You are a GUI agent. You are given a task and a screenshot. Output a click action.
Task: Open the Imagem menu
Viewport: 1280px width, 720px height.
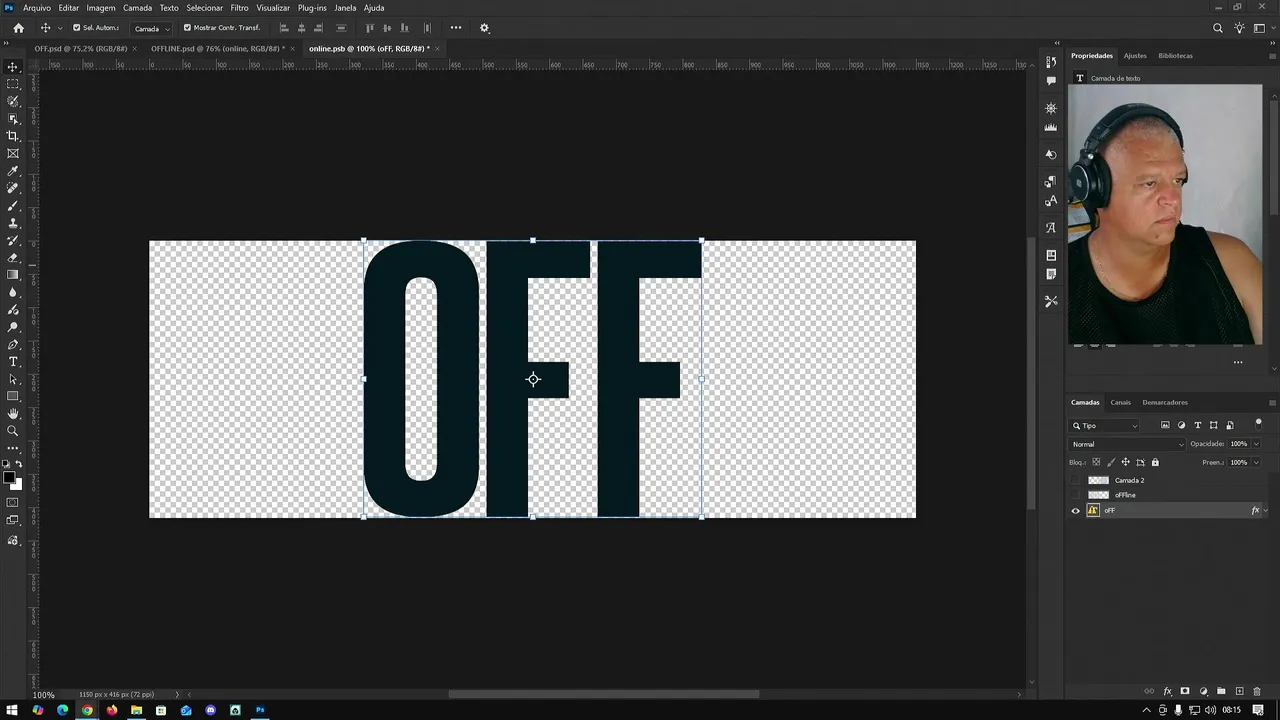(101, 8)
